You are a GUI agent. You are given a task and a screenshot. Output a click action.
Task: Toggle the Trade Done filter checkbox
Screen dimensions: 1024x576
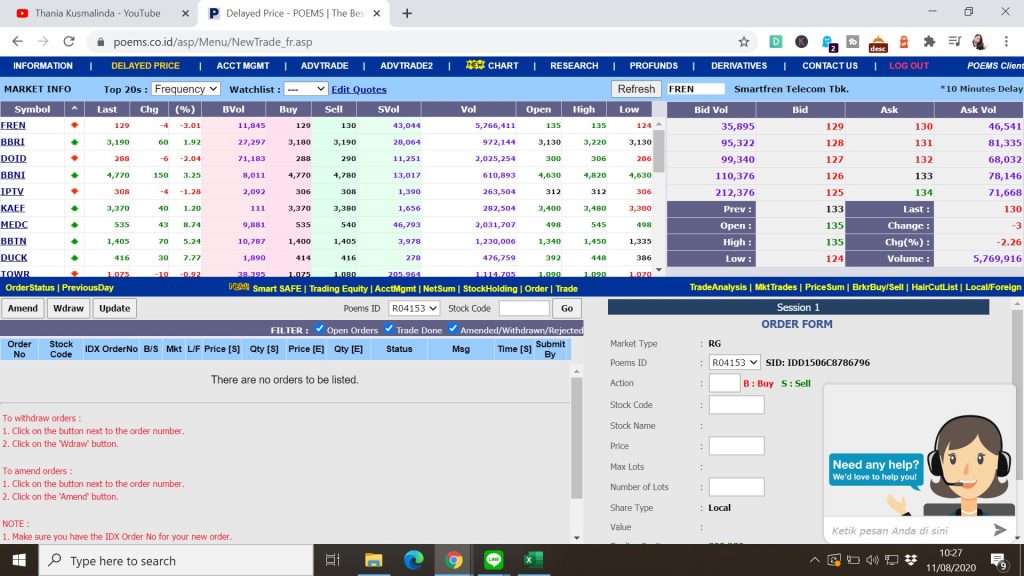pos(389,329)
